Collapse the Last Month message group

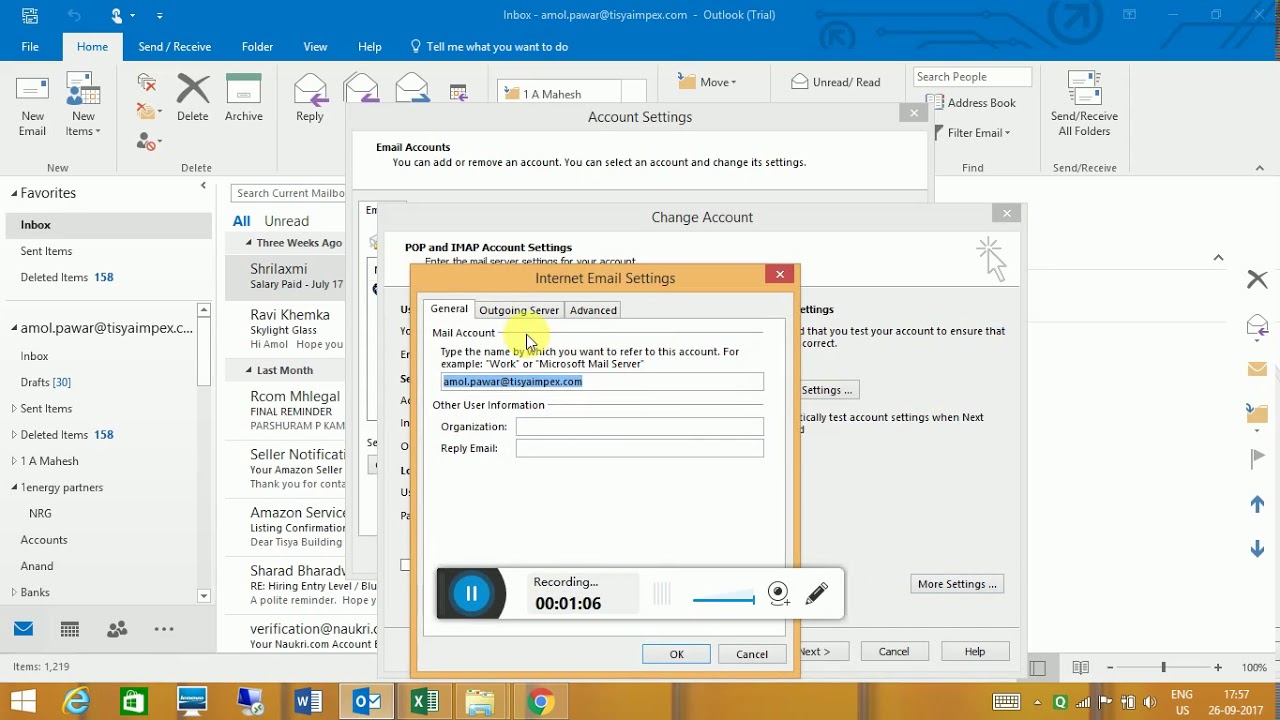(x=250, y=370)
